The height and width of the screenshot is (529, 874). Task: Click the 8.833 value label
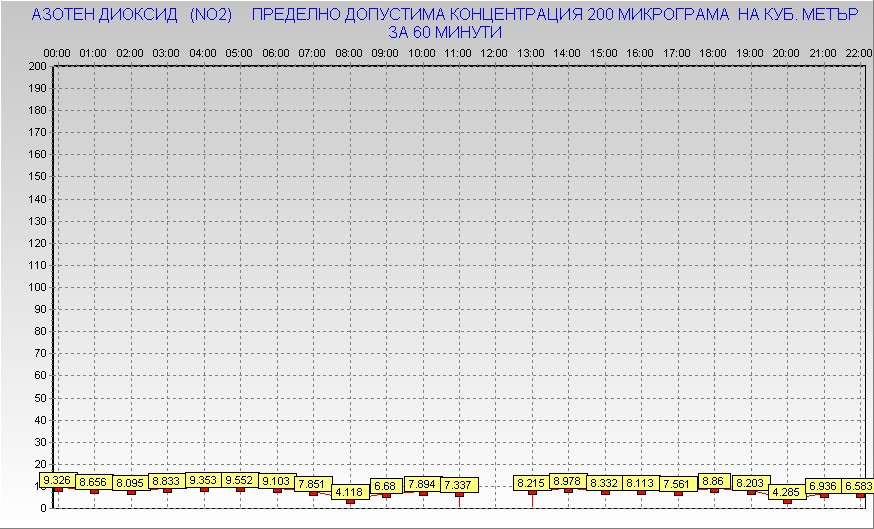(x=166, y=481)
